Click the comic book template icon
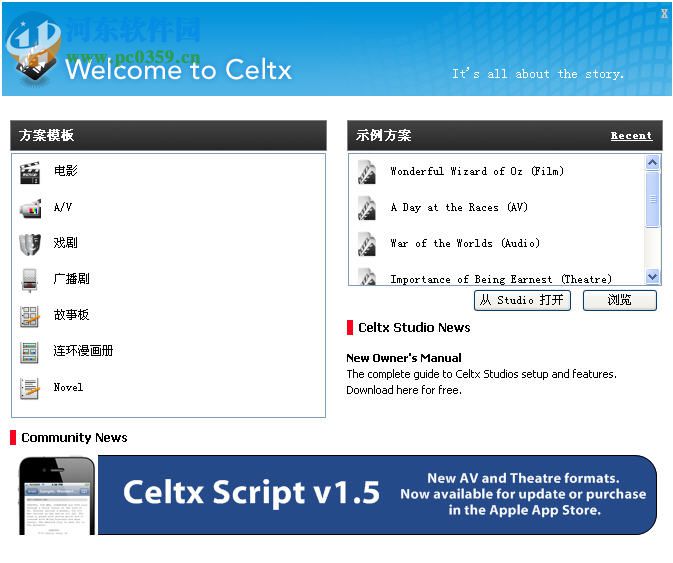The width and height of the screenshot is (673, 563). 30,352
